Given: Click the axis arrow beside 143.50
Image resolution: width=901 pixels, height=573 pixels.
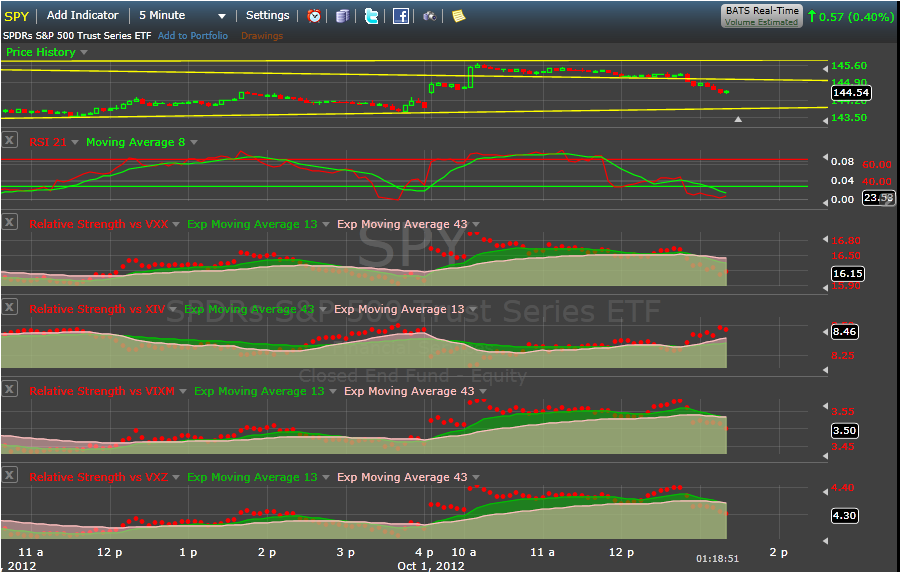Looking at the screenshot, I should click(826, 121).
